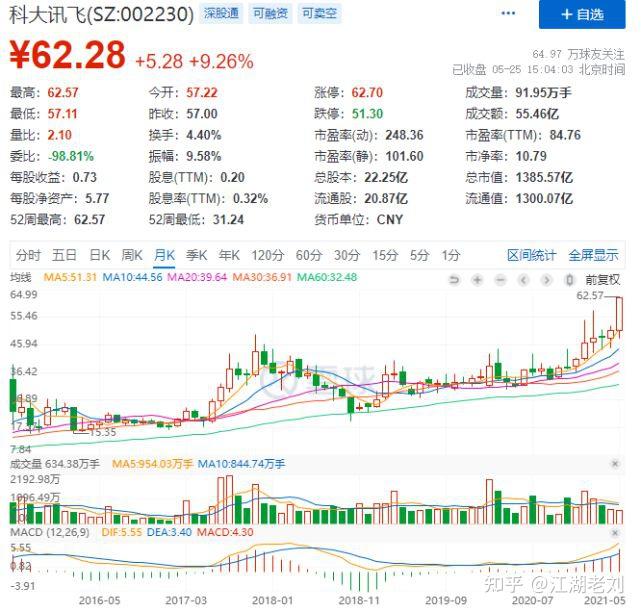
Task: Click the MA5:51.31 indicator label
Action: tap(70, 277)
